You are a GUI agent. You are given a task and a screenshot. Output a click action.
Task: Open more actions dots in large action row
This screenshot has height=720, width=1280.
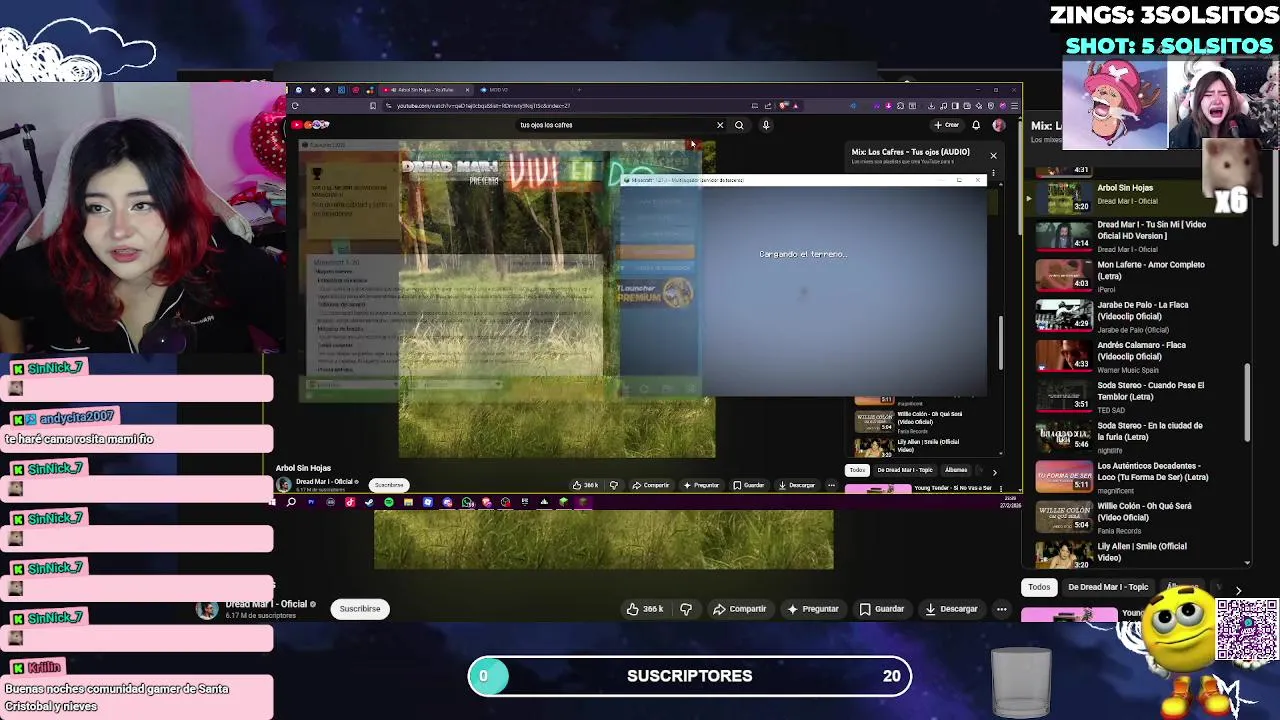tap(1001, 609)
